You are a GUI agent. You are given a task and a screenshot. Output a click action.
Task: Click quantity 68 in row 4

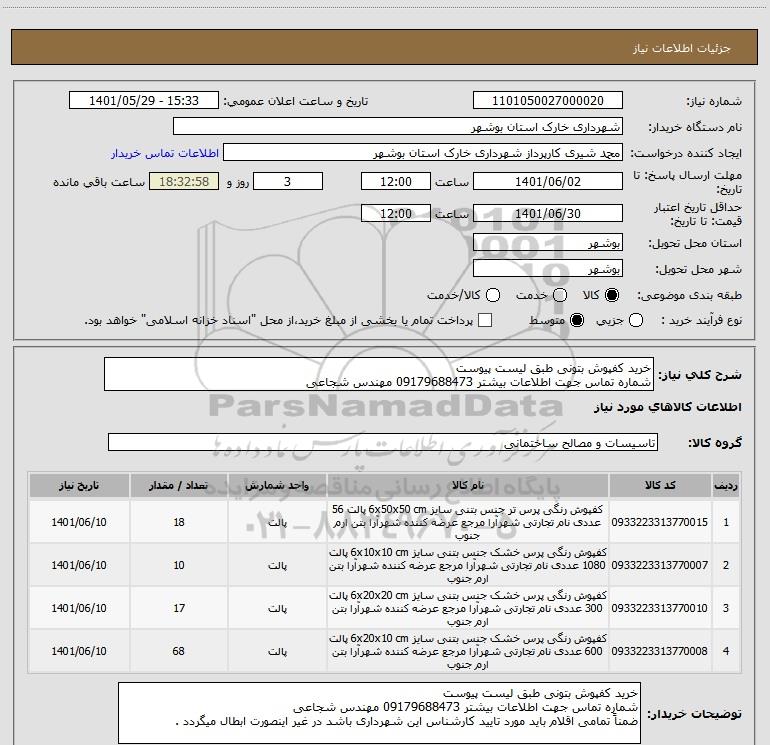click(x=179, y=651)
